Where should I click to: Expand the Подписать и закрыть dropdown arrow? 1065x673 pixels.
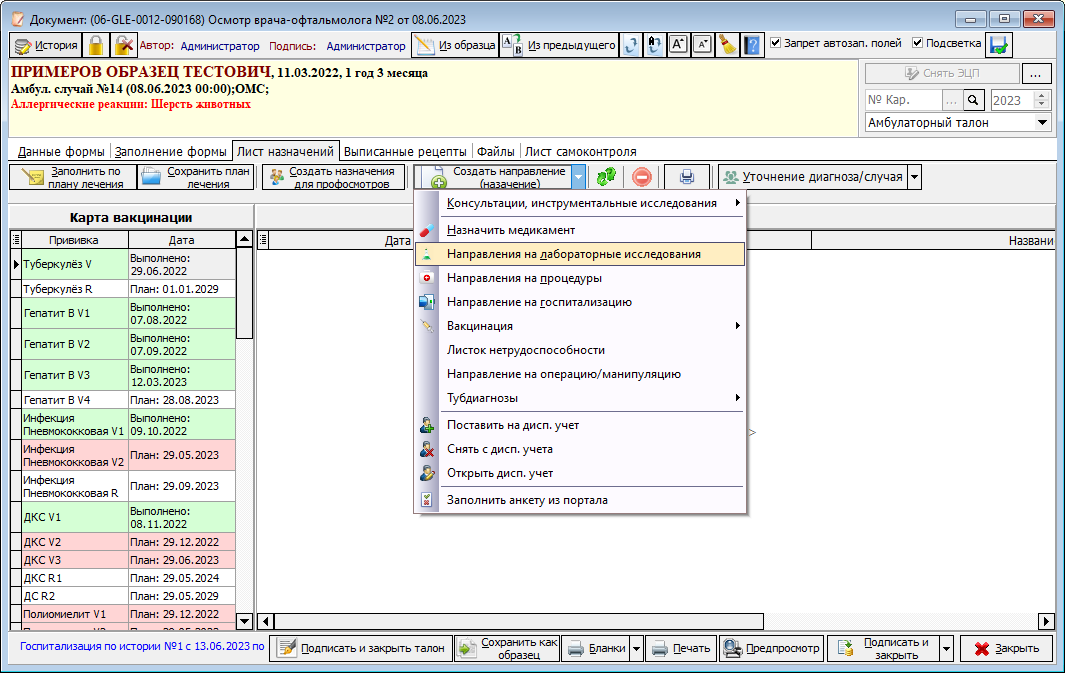coord(947,649)
